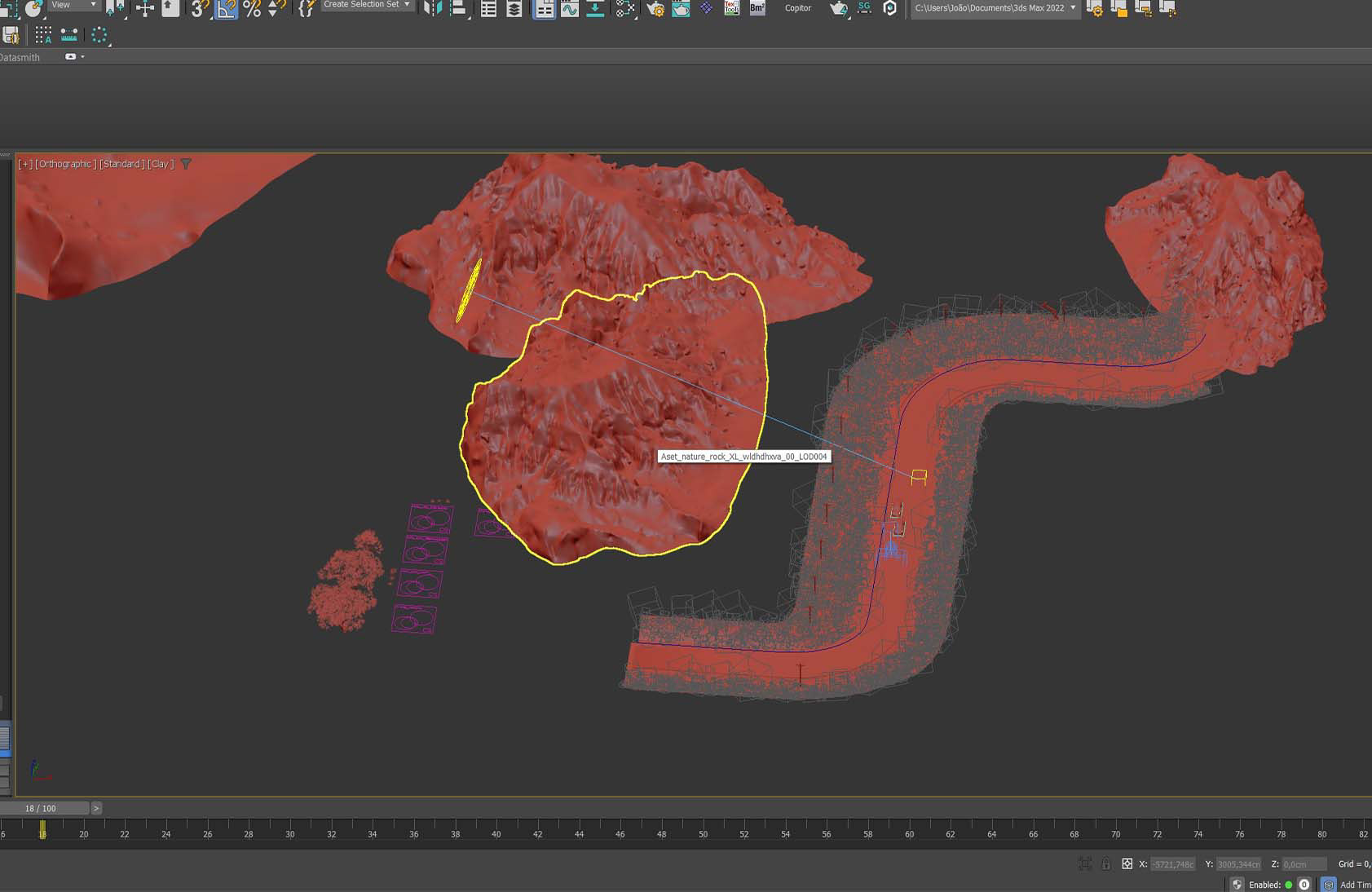Open the Bm2 plugin icon
1372x892 pixels.
coord(757,8)
